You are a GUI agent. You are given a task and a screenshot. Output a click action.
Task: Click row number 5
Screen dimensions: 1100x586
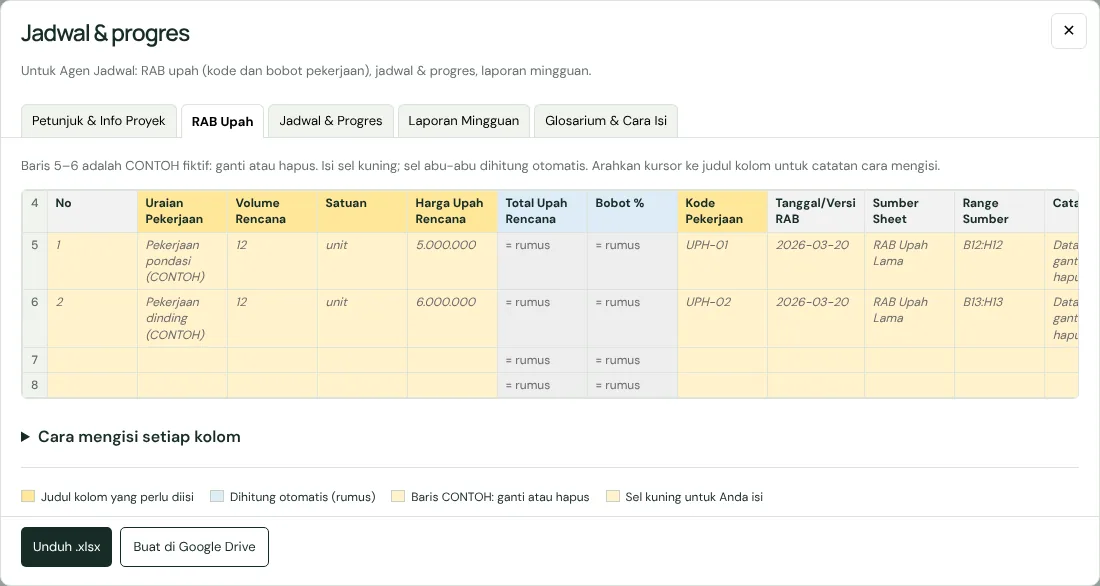[34, 261]
